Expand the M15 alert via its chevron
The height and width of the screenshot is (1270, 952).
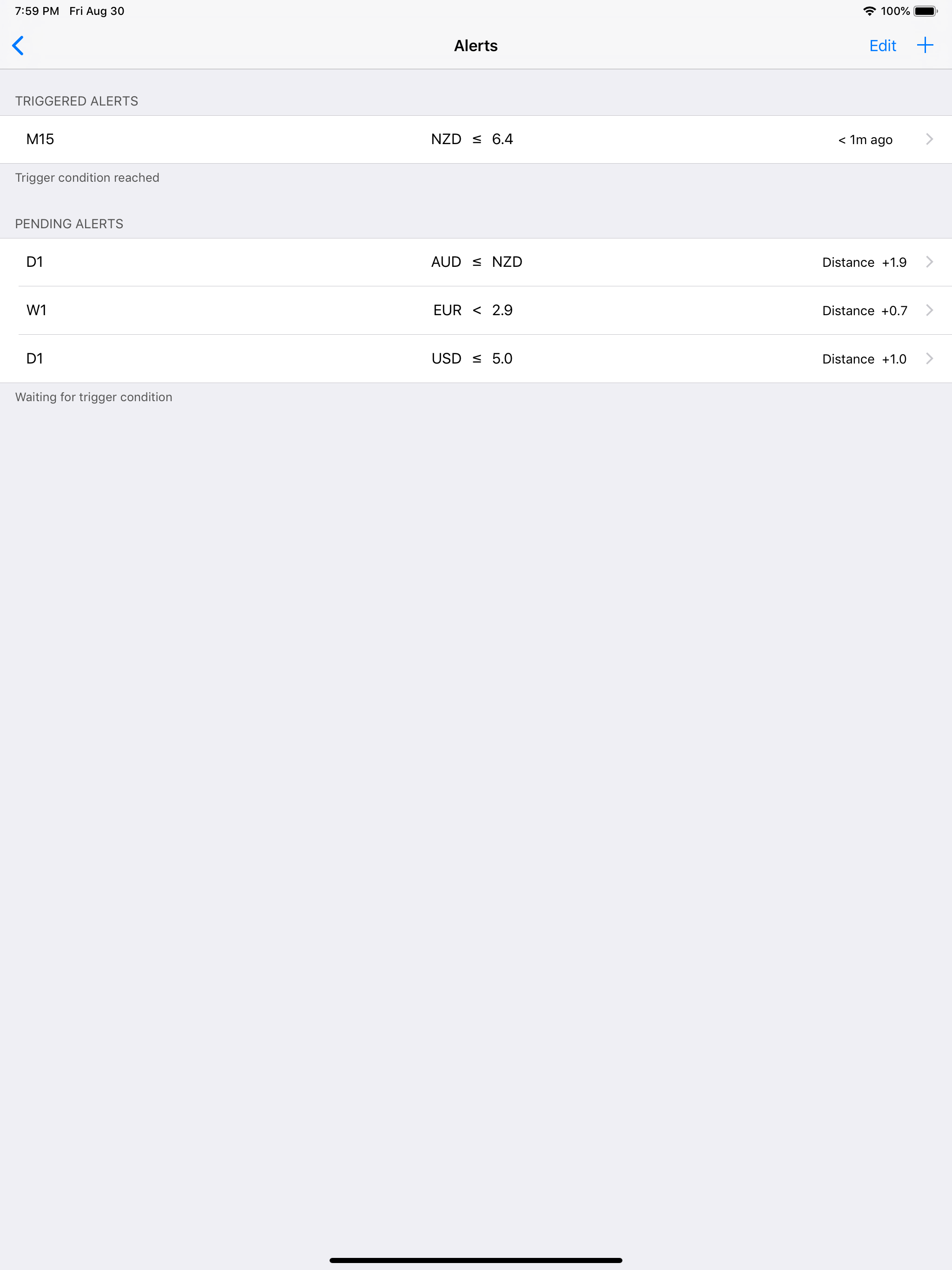931,139
